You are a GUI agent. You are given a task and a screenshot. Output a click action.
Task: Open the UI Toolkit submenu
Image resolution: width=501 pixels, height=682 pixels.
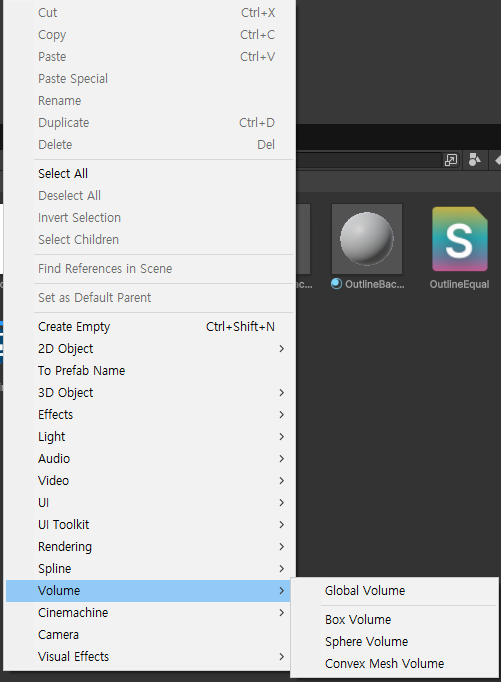[150, 525]
